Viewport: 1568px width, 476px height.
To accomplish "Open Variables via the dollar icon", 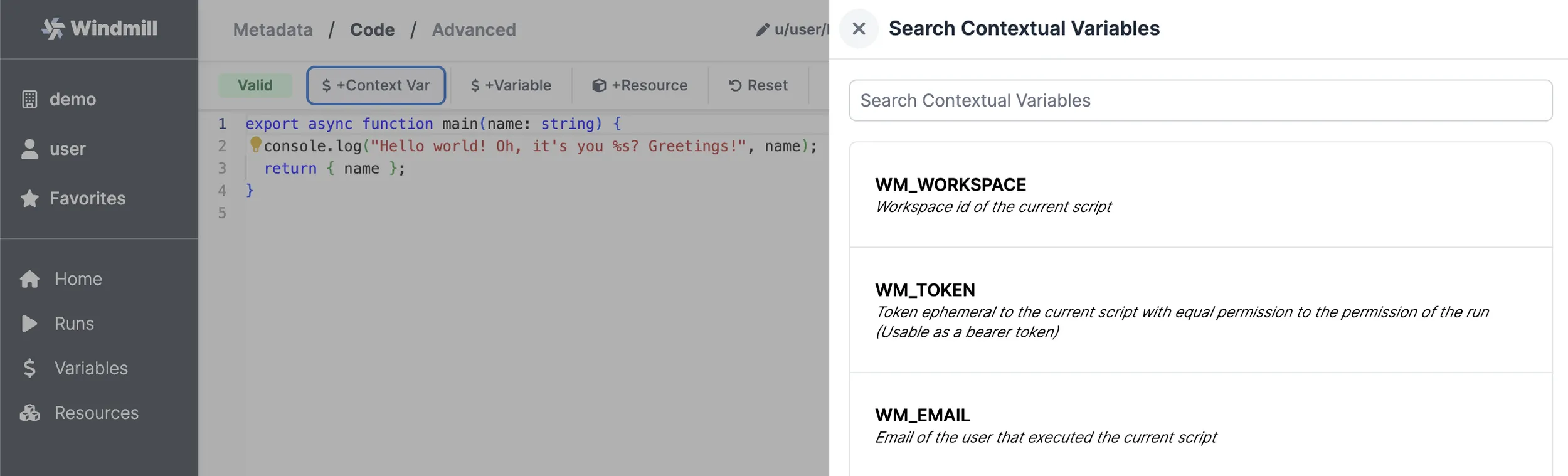I will pos(29,368).
